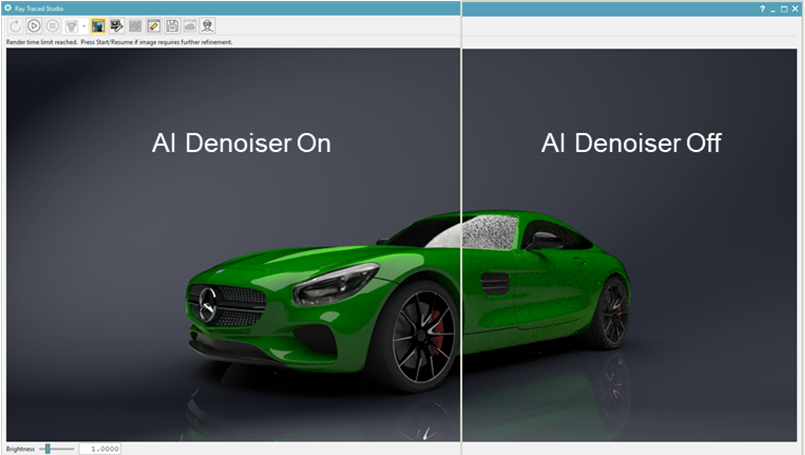
Task: Minimize the Ray Traced Studio window
Action: (x=773, y=8)
